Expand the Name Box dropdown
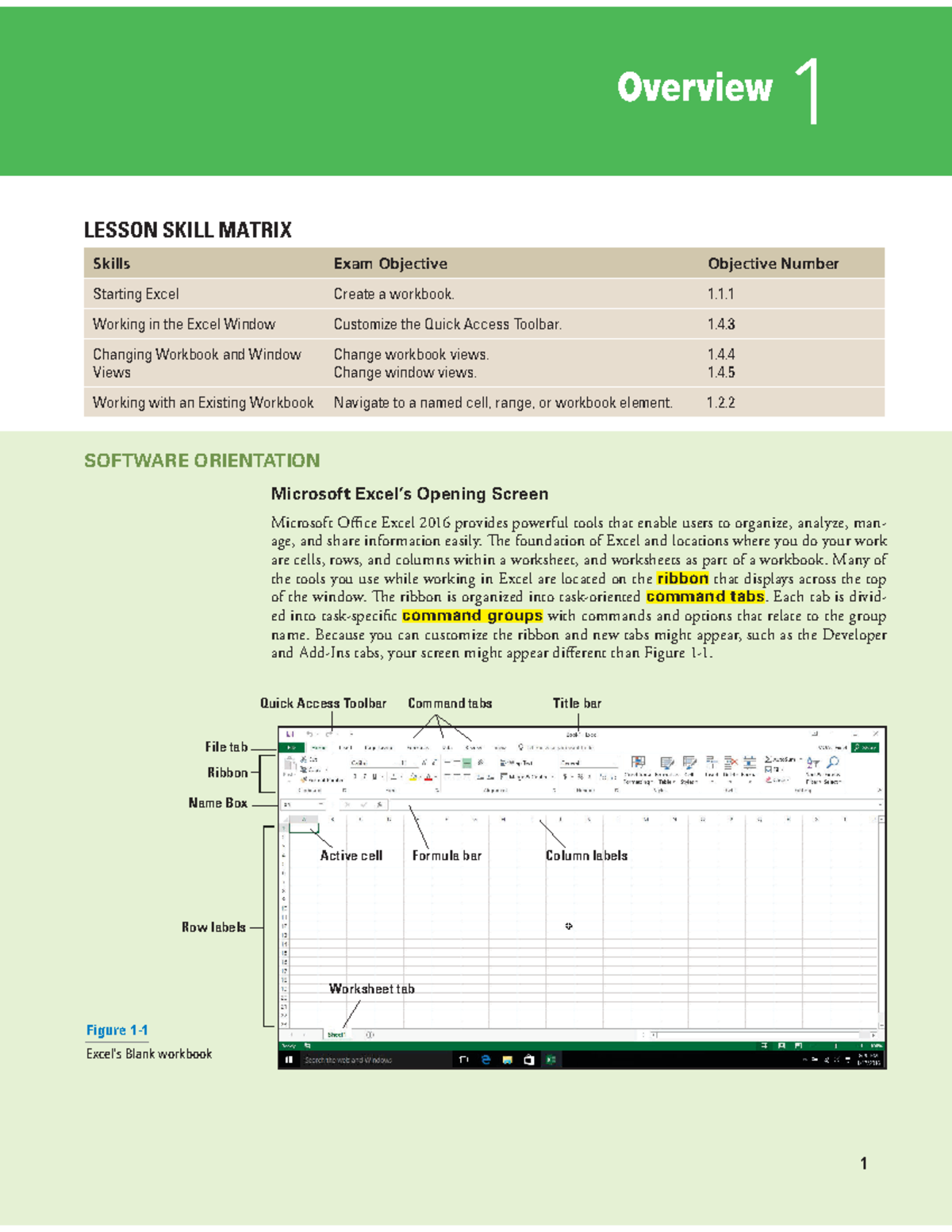952x1232 pixels. 320,804
